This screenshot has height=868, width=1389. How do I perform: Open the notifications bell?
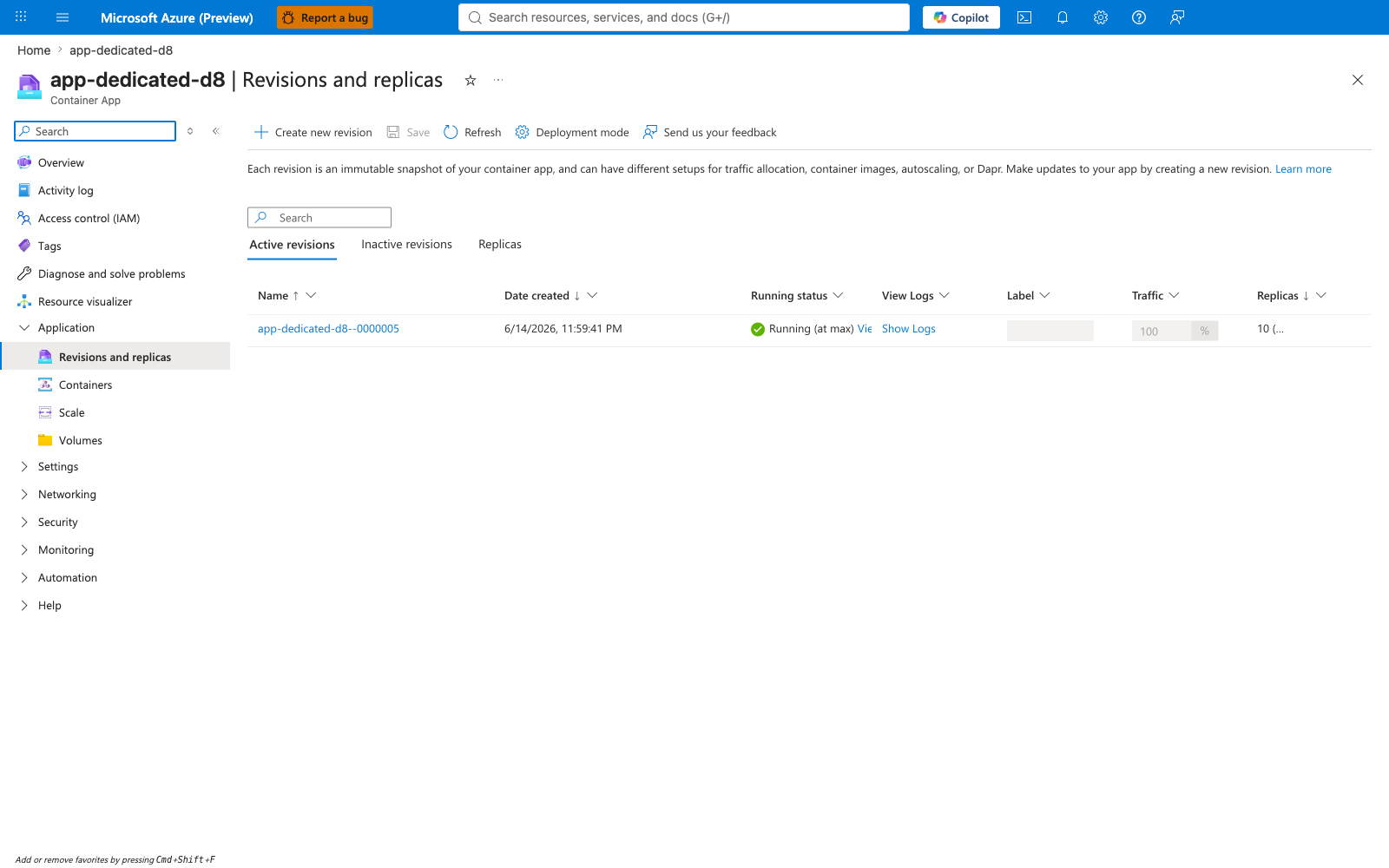[1063, 17]
